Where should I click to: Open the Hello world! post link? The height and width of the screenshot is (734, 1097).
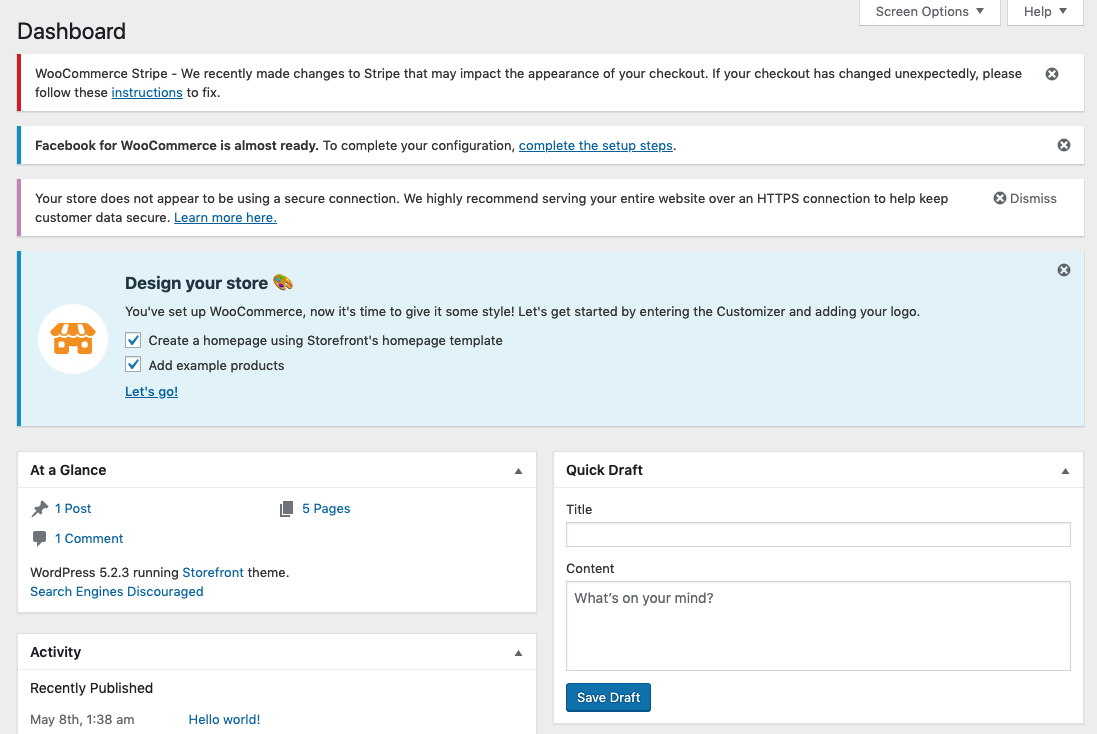[224, 719]
